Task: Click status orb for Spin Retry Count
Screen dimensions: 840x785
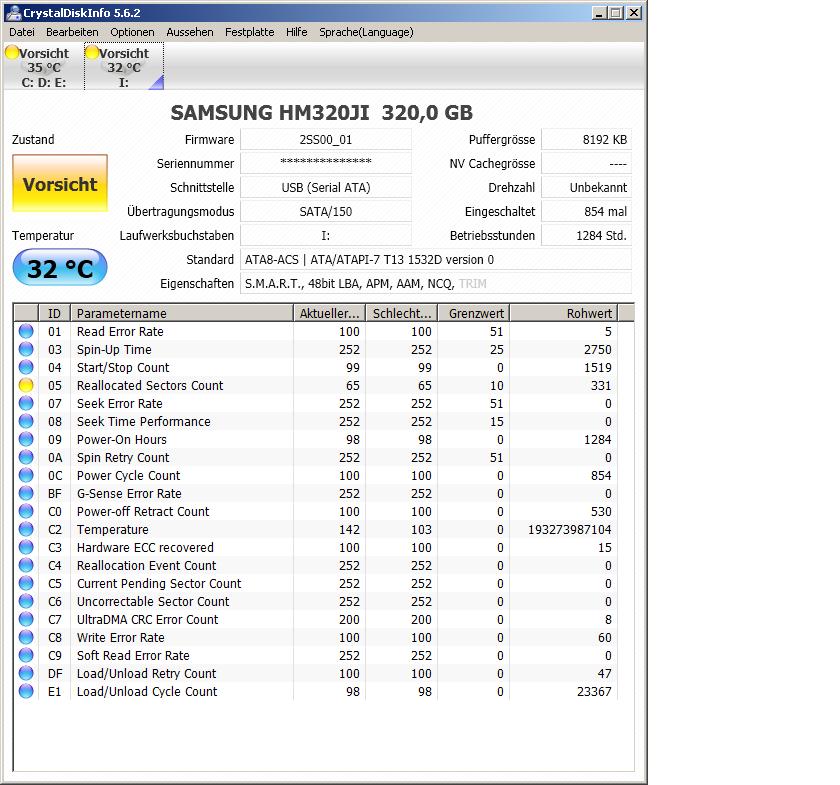Action: point(26,457)
